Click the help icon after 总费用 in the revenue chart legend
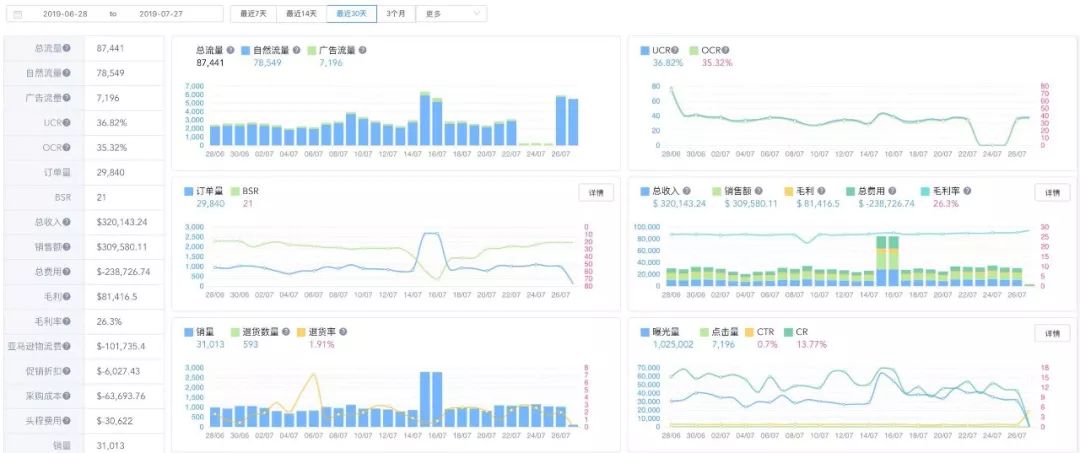The image size is (1080, 453). click(x=892, y=191)
